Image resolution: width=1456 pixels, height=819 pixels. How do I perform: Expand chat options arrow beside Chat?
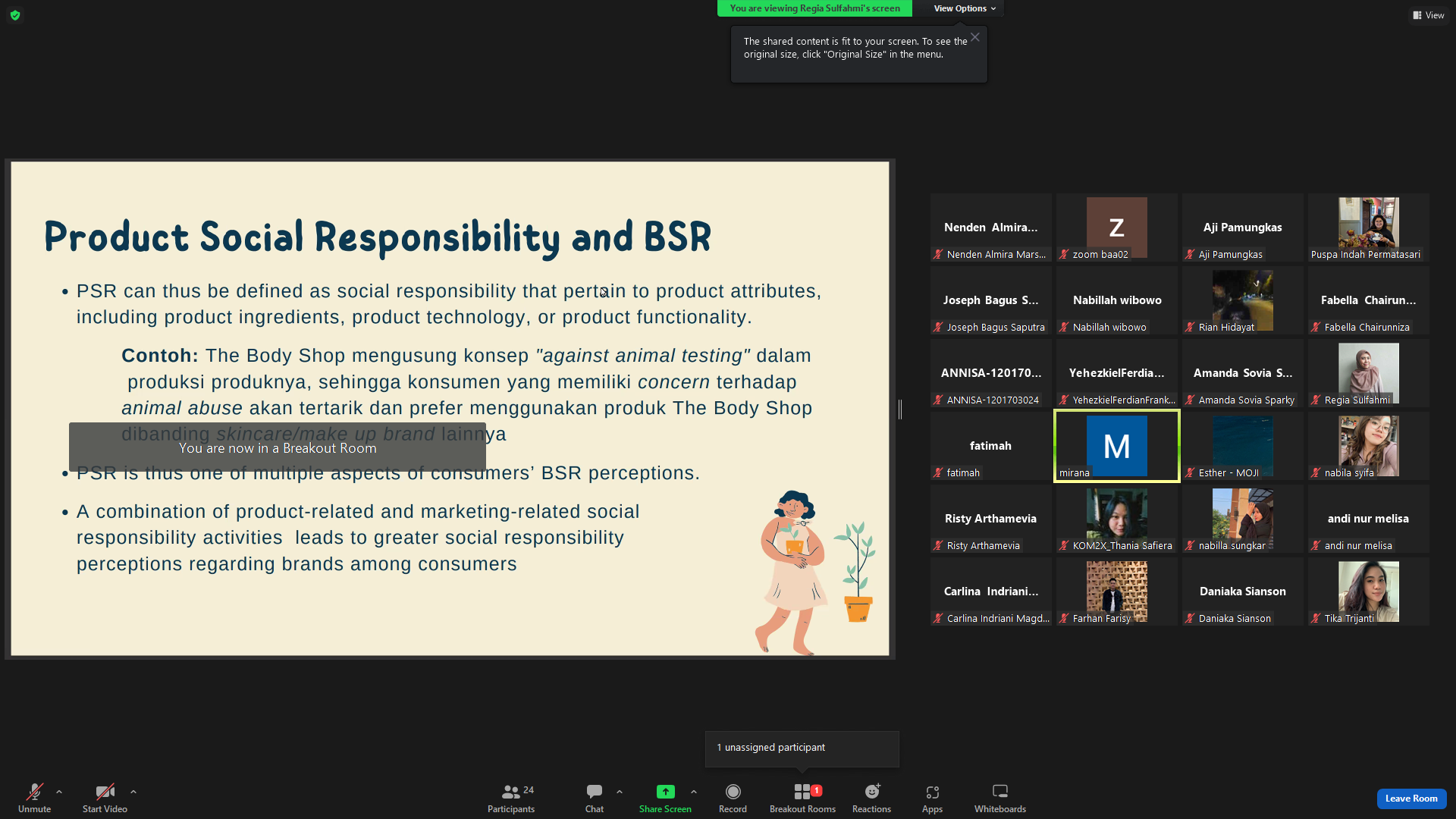click(620, 792)
